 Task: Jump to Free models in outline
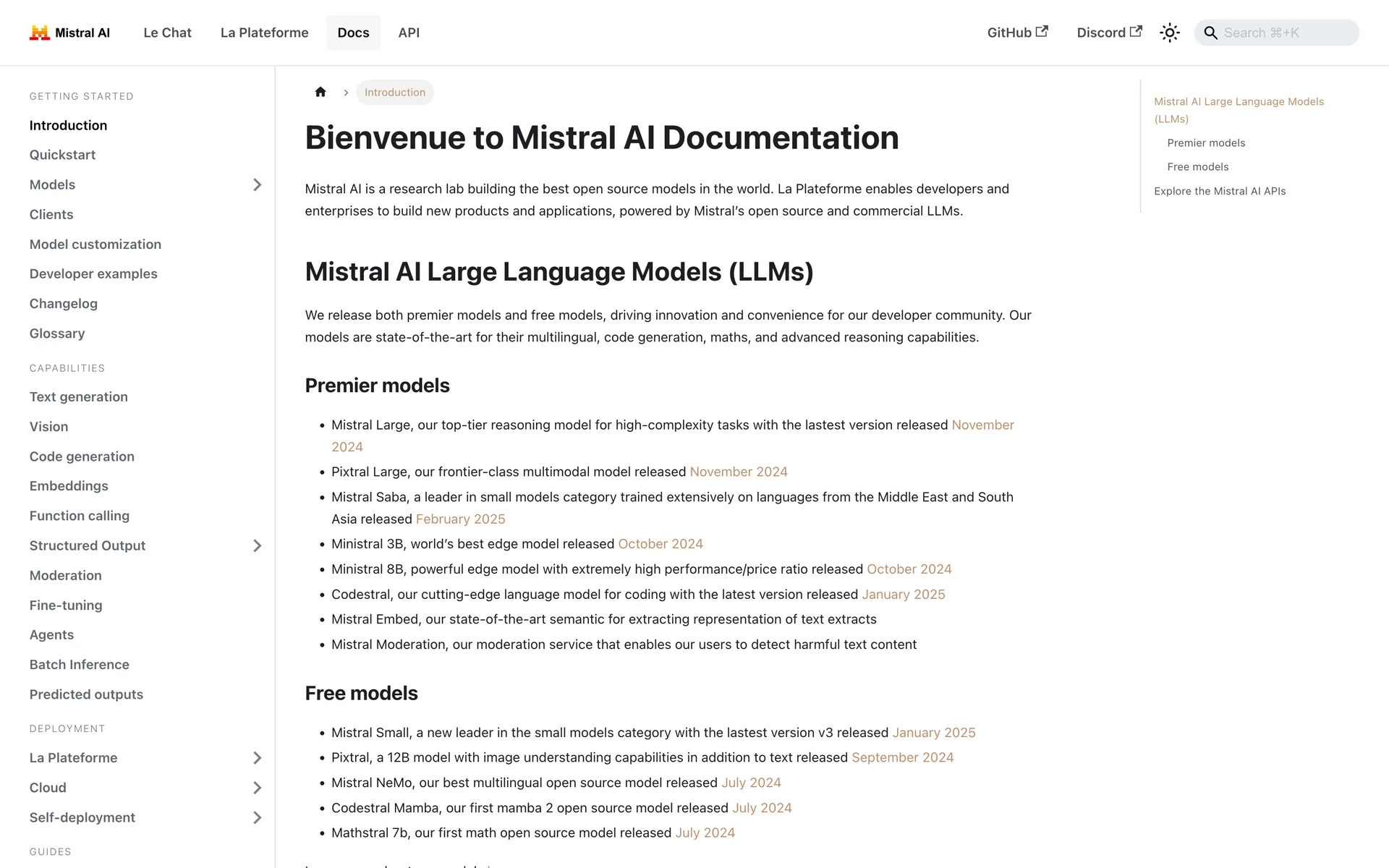click(x=1197, y=167)
